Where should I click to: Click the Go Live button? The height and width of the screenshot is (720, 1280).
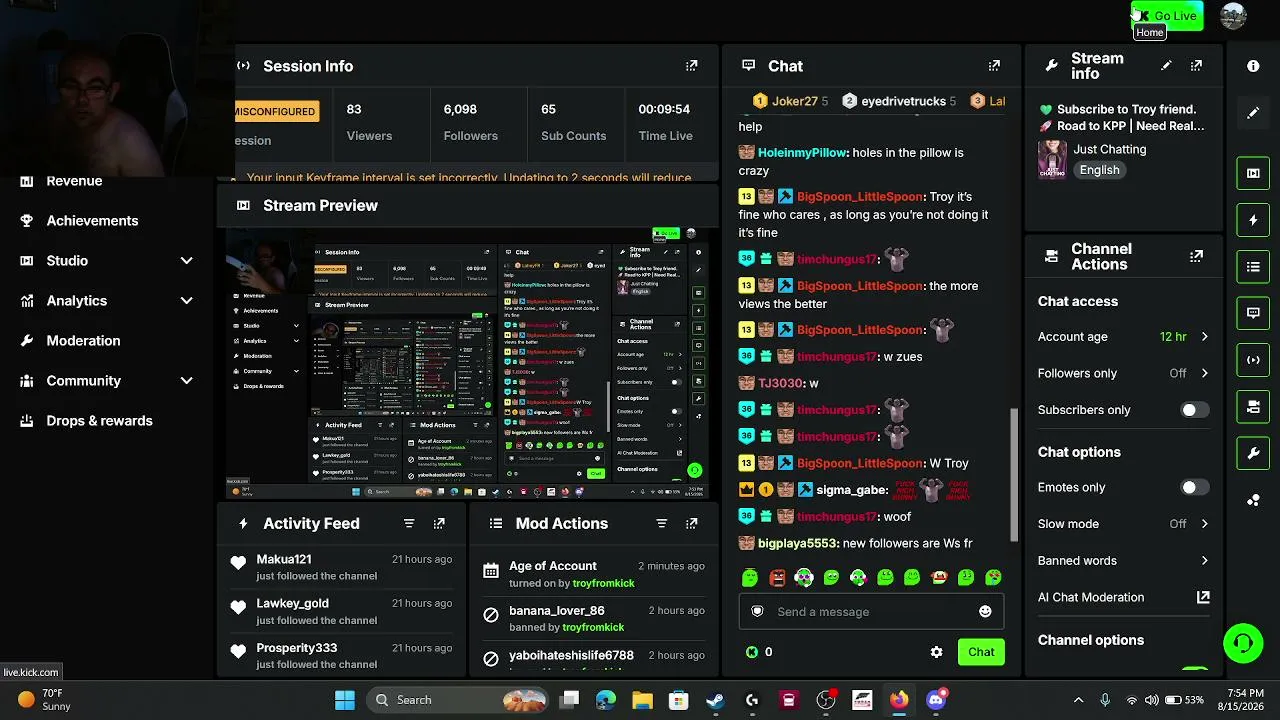click(x=1167, y=16)
